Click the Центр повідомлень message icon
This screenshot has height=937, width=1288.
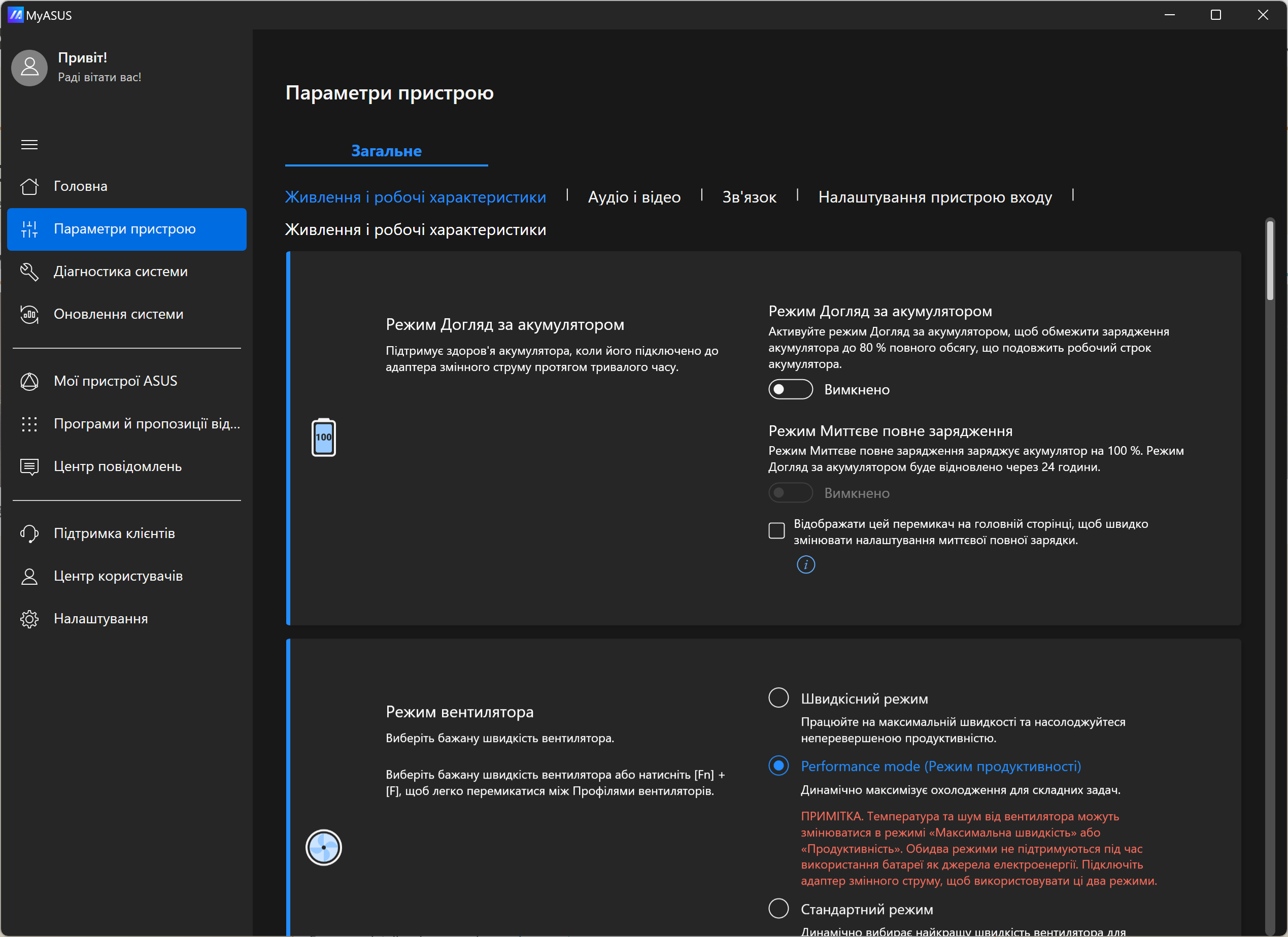click(x=29, y=466)
